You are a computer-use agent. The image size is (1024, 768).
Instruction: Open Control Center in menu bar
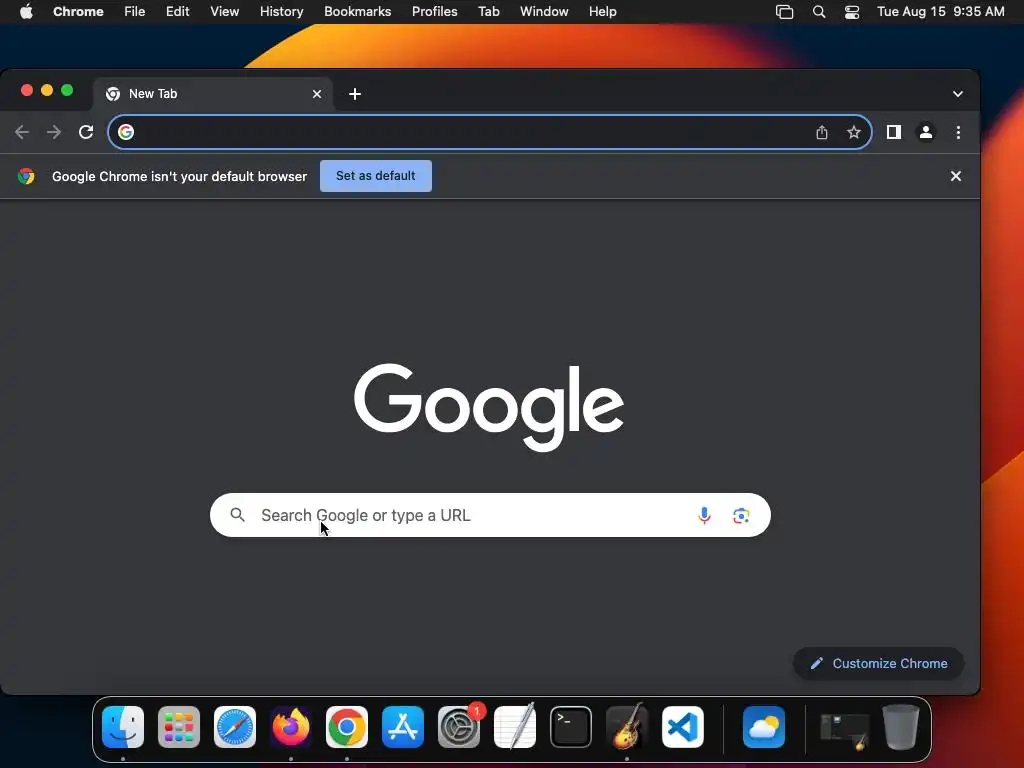[852, 12]
